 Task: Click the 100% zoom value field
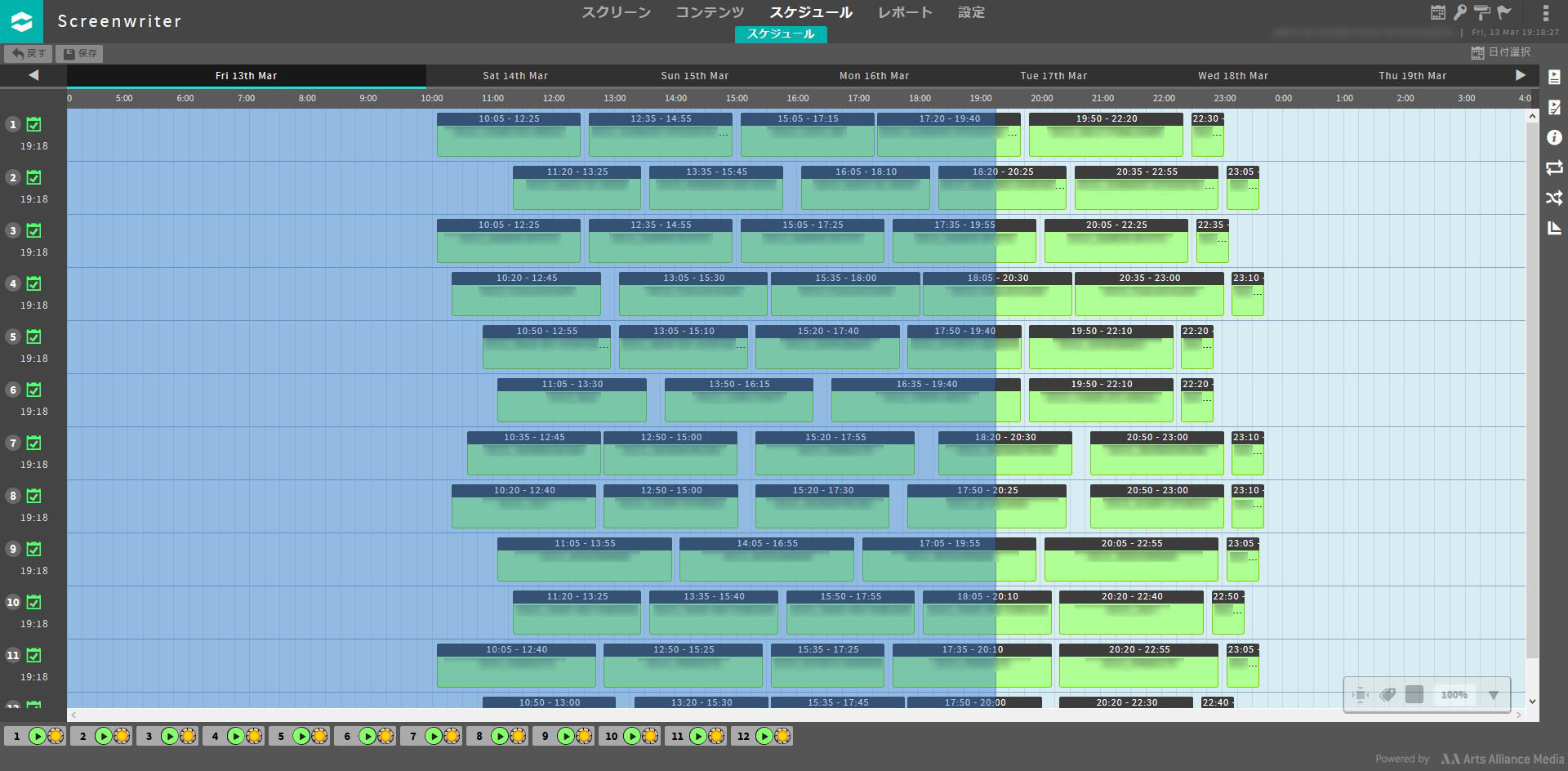(1454, 695)
